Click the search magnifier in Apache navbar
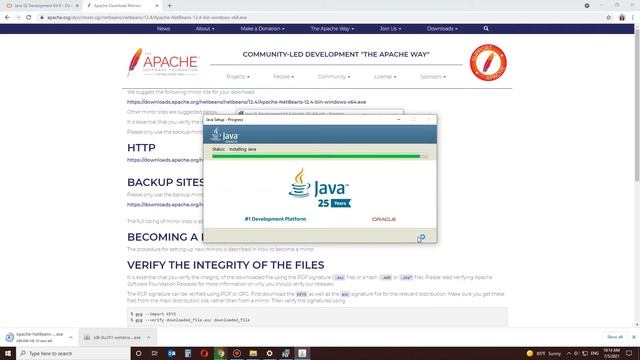The height and width of the screenshot is (360, 640). click(x=486, y=29)
